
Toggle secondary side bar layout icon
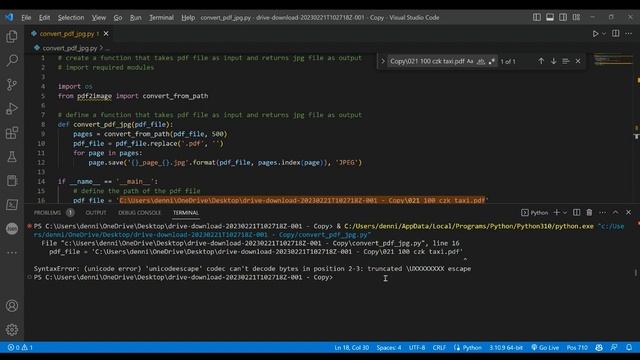(x=563, y=17)
